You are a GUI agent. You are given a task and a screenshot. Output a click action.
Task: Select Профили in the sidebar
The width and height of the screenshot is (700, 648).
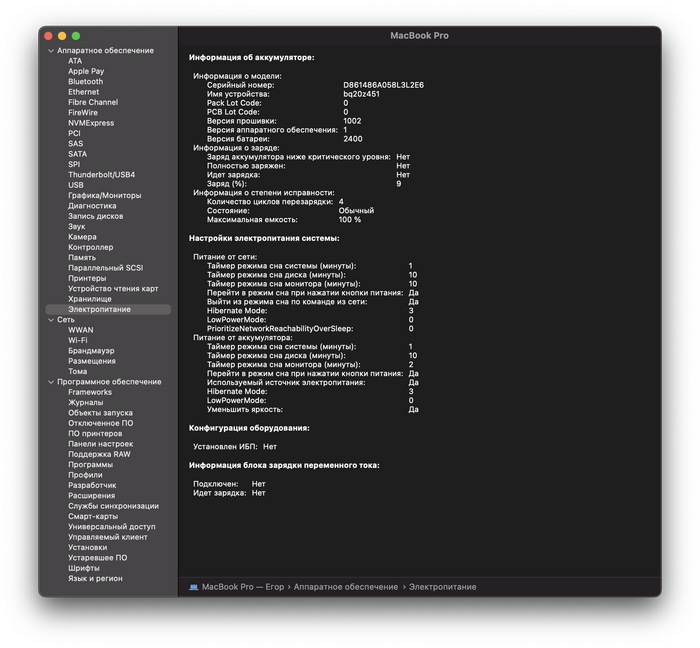point(85,475)
